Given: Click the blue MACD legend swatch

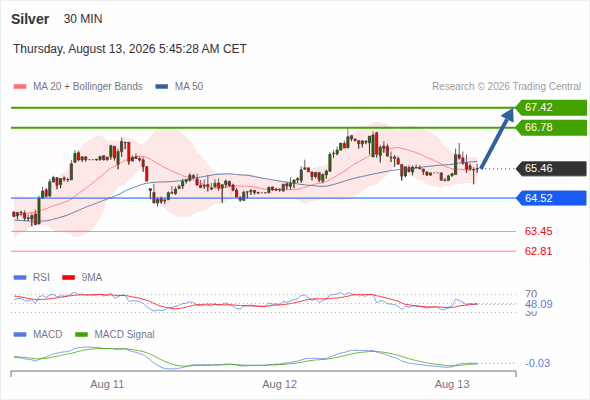Looking at the screenshot, I should click(x=20, y=335).
